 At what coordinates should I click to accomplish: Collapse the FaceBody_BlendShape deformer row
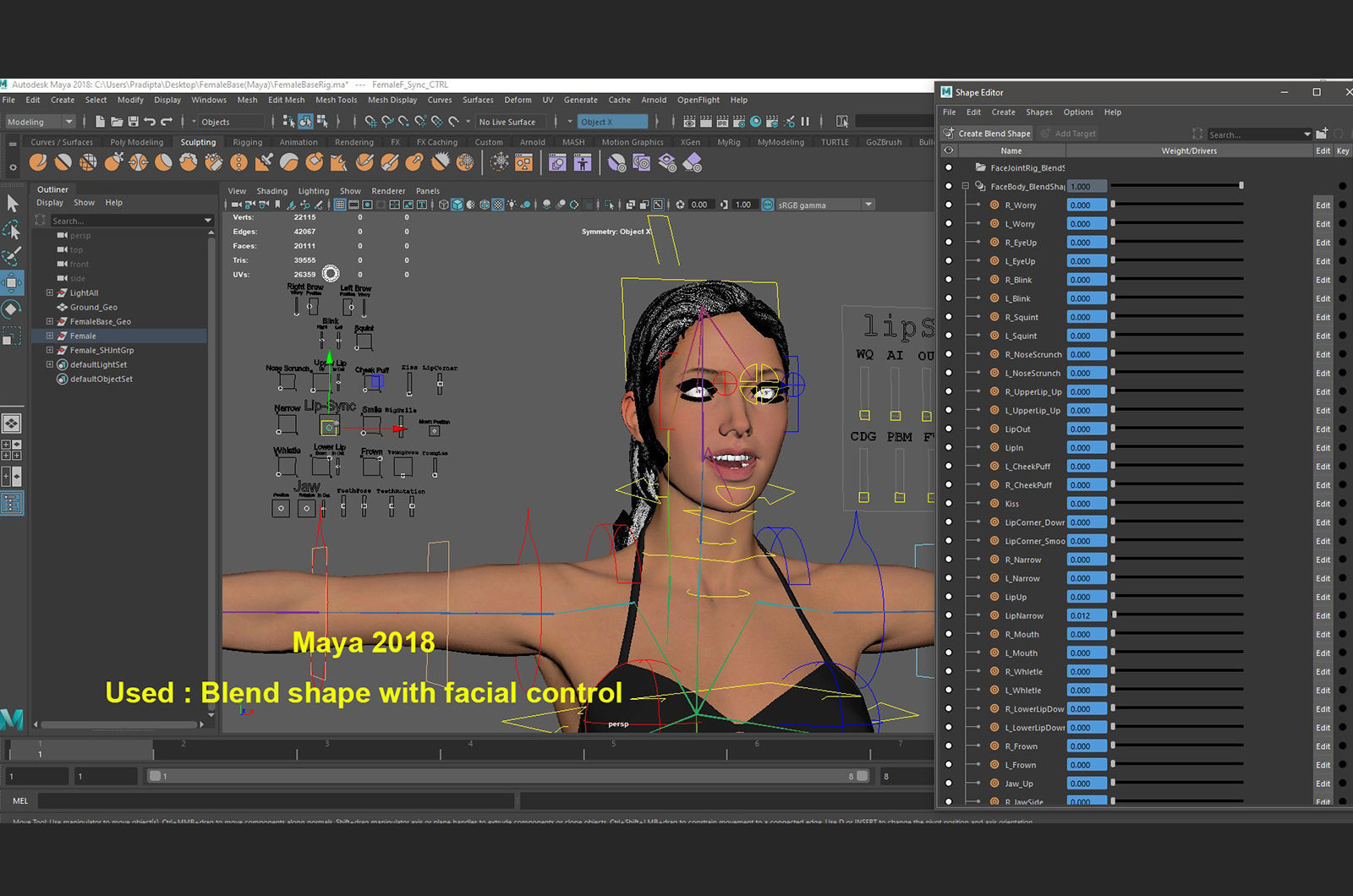pos(965,186)
